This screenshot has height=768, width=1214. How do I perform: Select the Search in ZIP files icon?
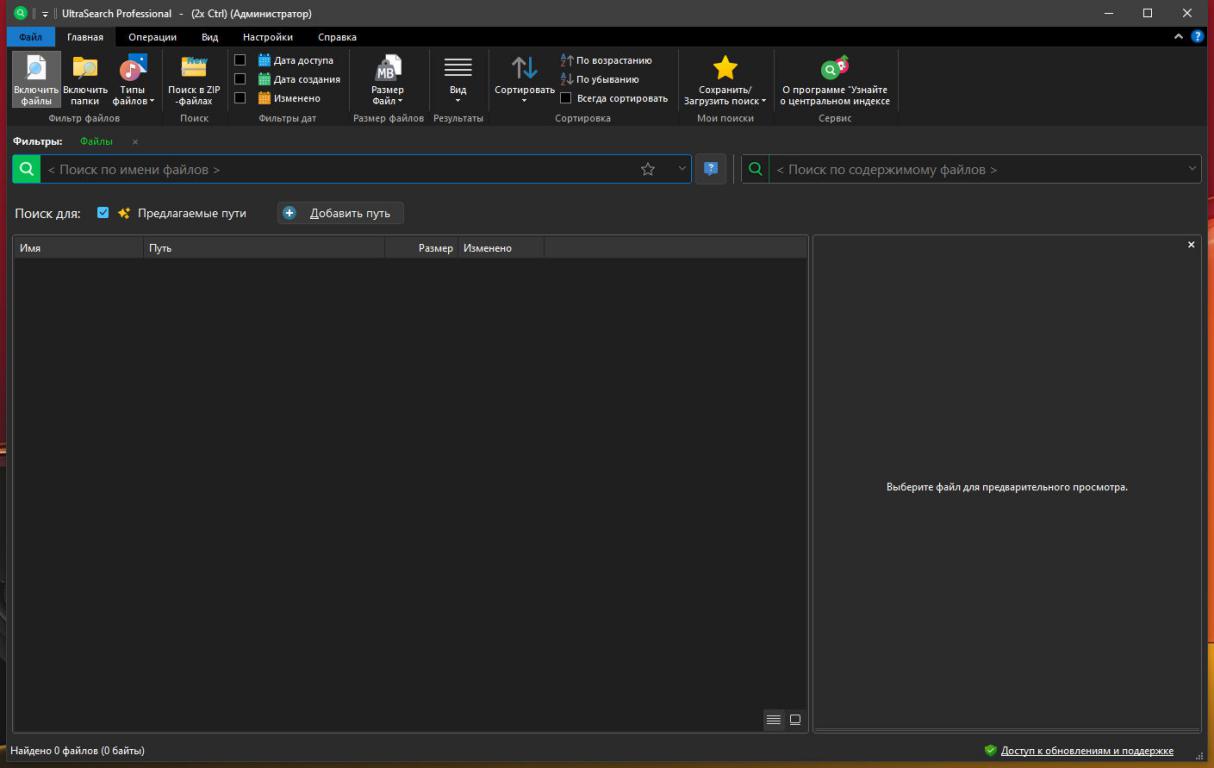(194, 68)
